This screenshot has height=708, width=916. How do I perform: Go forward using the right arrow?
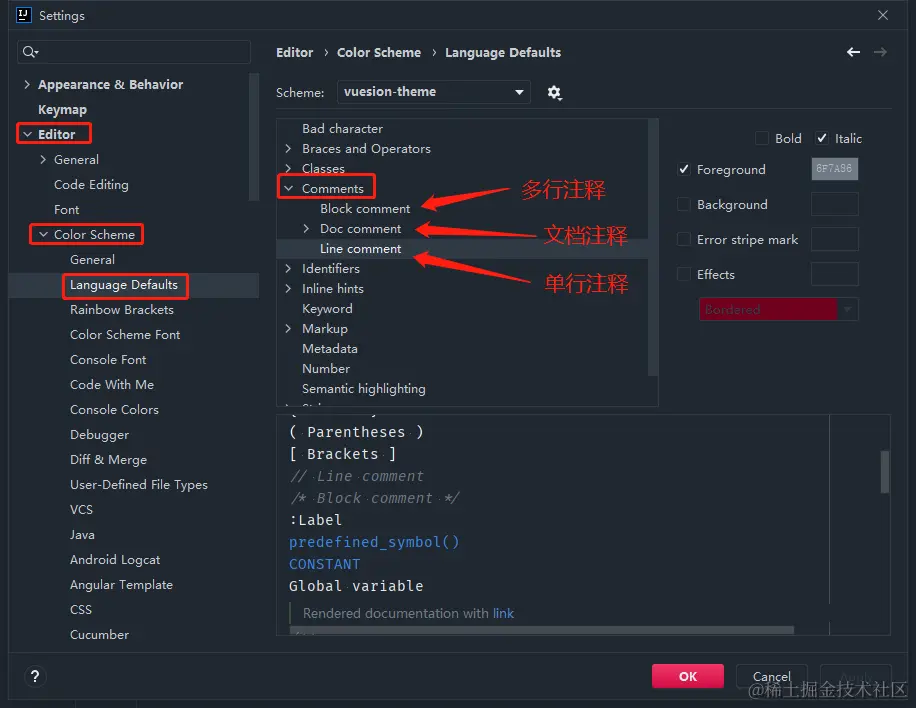(x=880, y=52)
